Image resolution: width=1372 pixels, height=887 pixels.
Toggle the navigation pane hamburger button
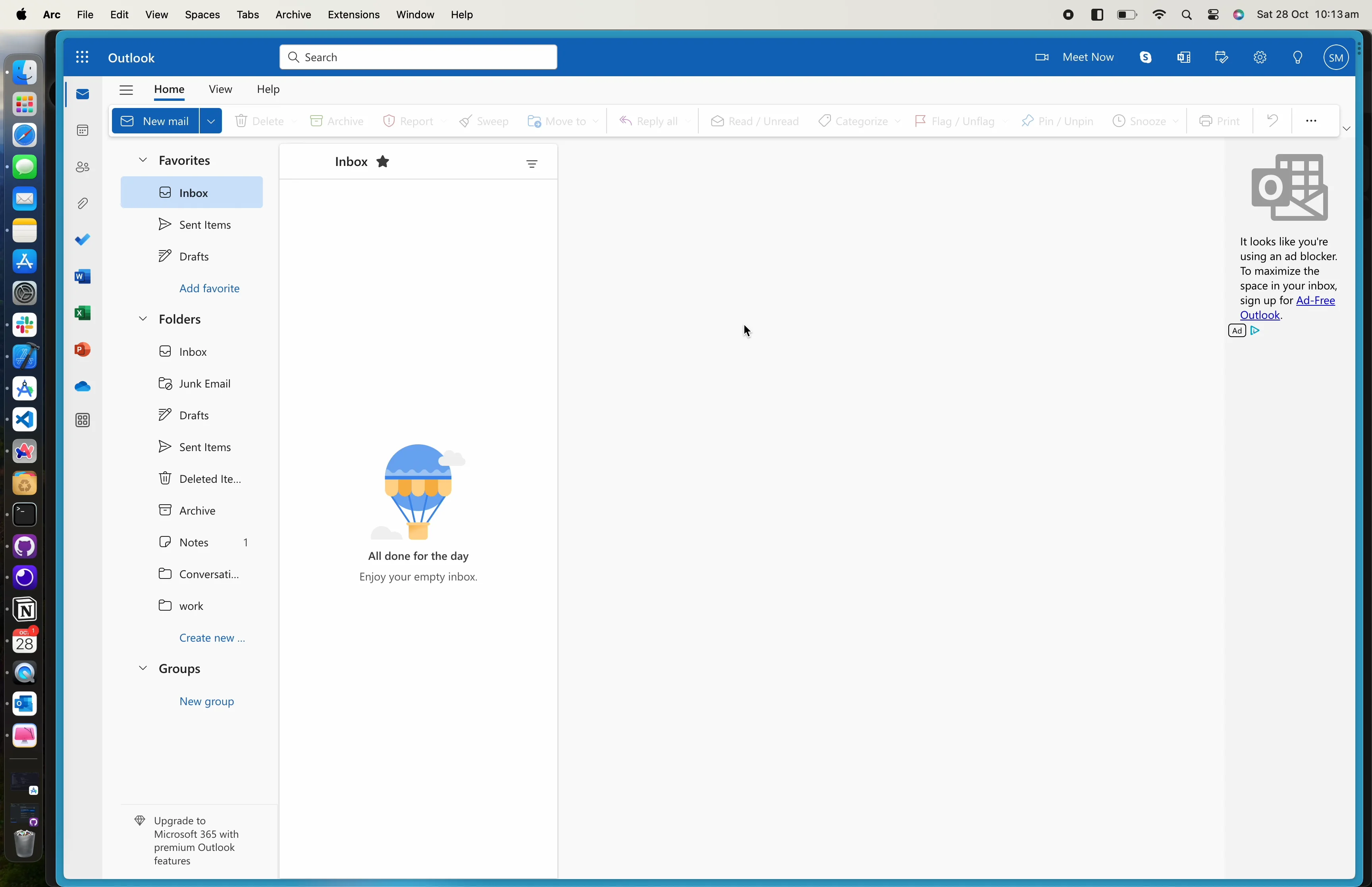126,90
